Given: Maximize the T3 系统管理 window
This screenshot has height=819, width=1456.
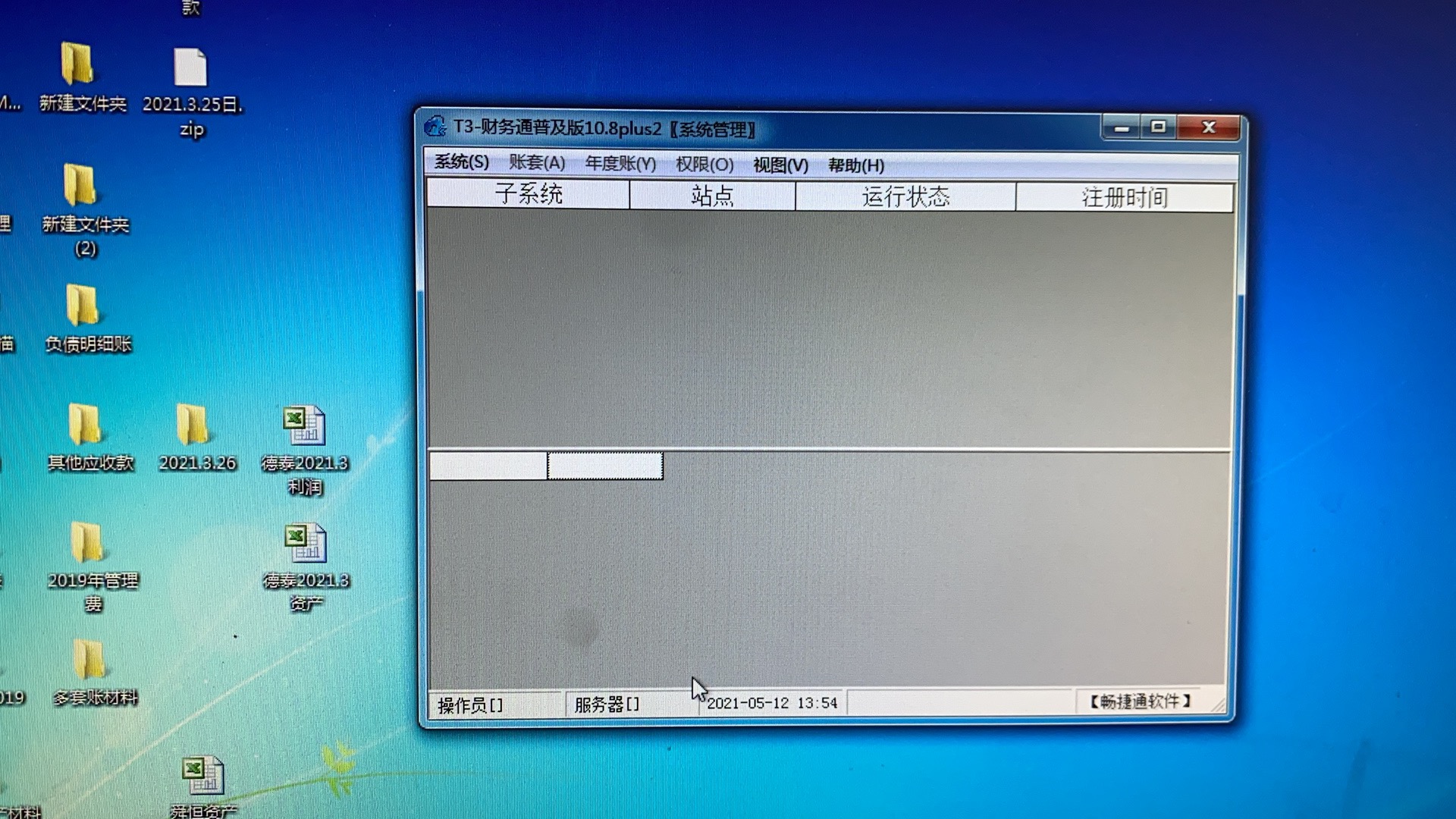Looking at the screenshot, I should pyautogui.click(x=1158, y=127).
